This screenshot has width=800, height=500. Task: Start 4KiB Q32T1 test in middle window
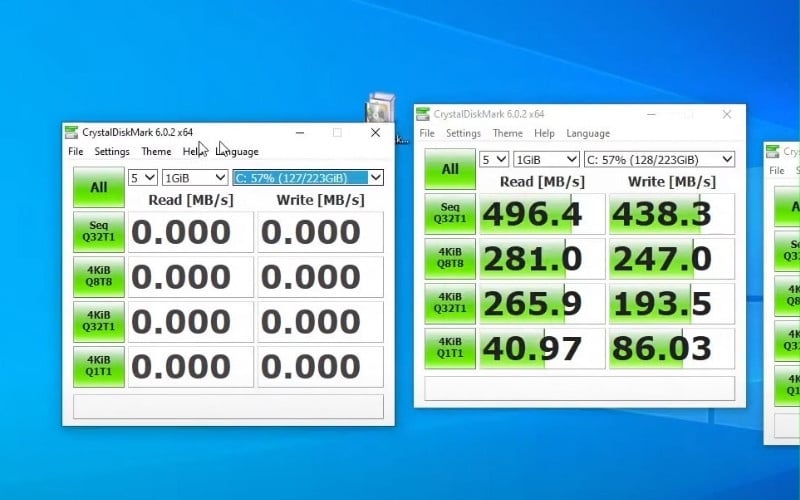point(450,303)
